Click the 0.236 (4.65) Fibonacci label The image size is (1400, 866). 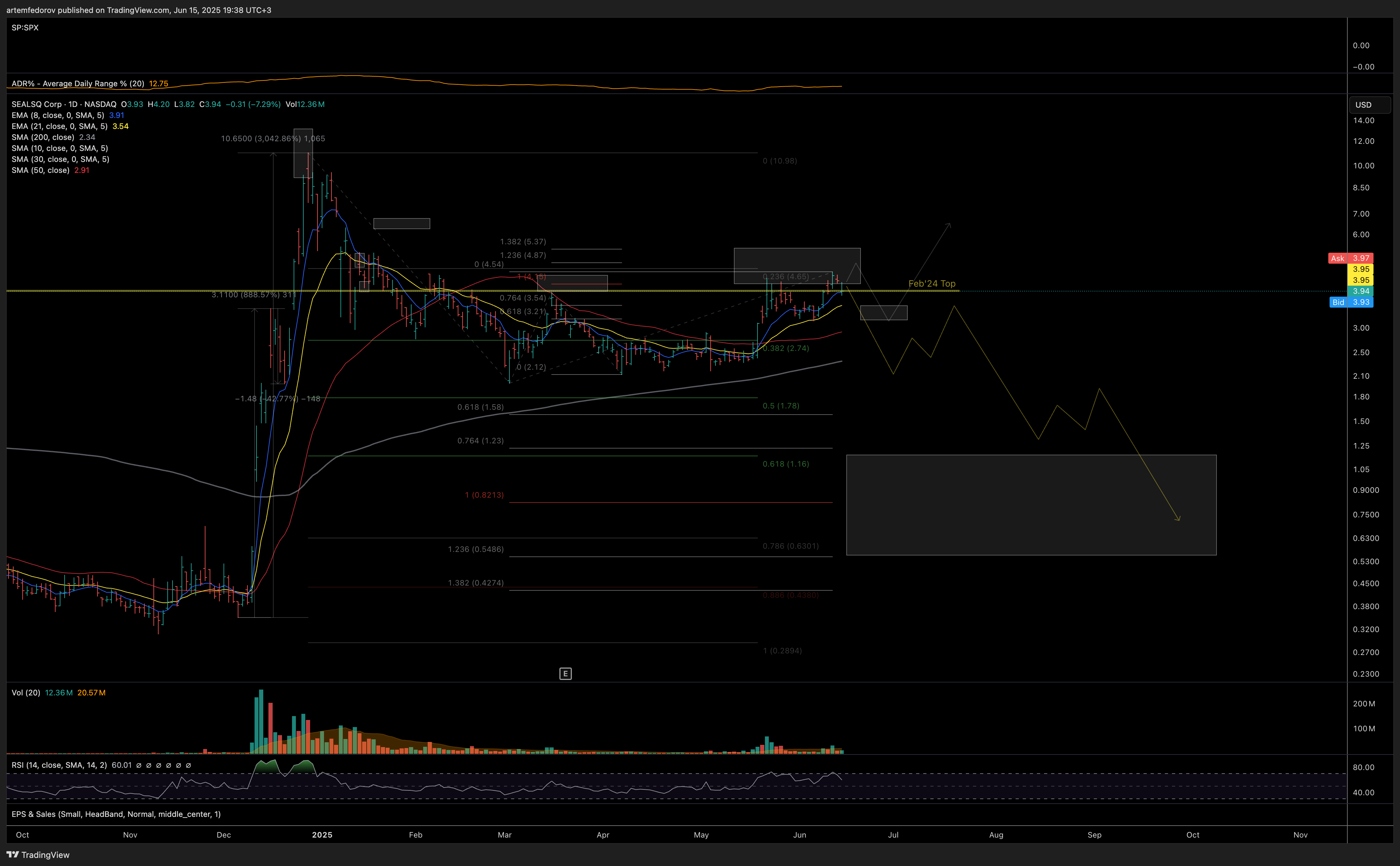point(786,277)
